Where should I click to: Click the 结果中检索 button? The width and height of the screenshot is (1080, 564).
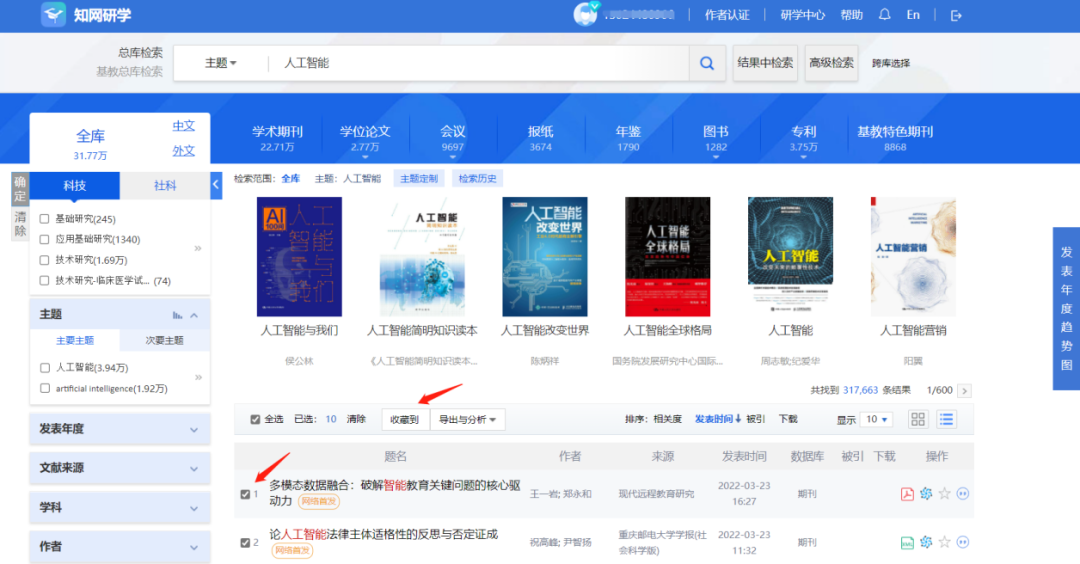pyautogui.click(x=765, y=63)
